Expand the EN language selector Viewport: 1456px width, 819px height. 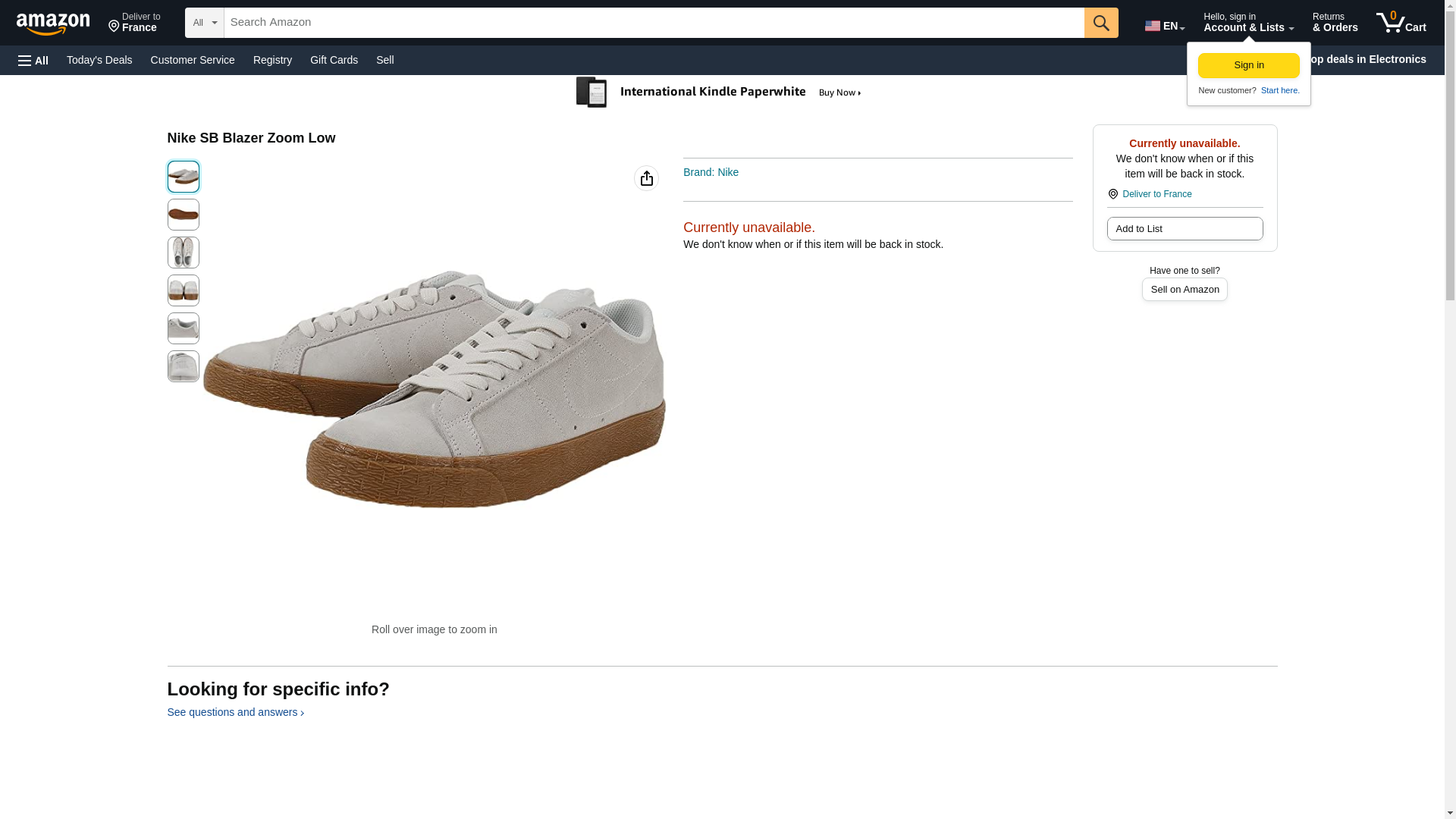(1164, 26)
